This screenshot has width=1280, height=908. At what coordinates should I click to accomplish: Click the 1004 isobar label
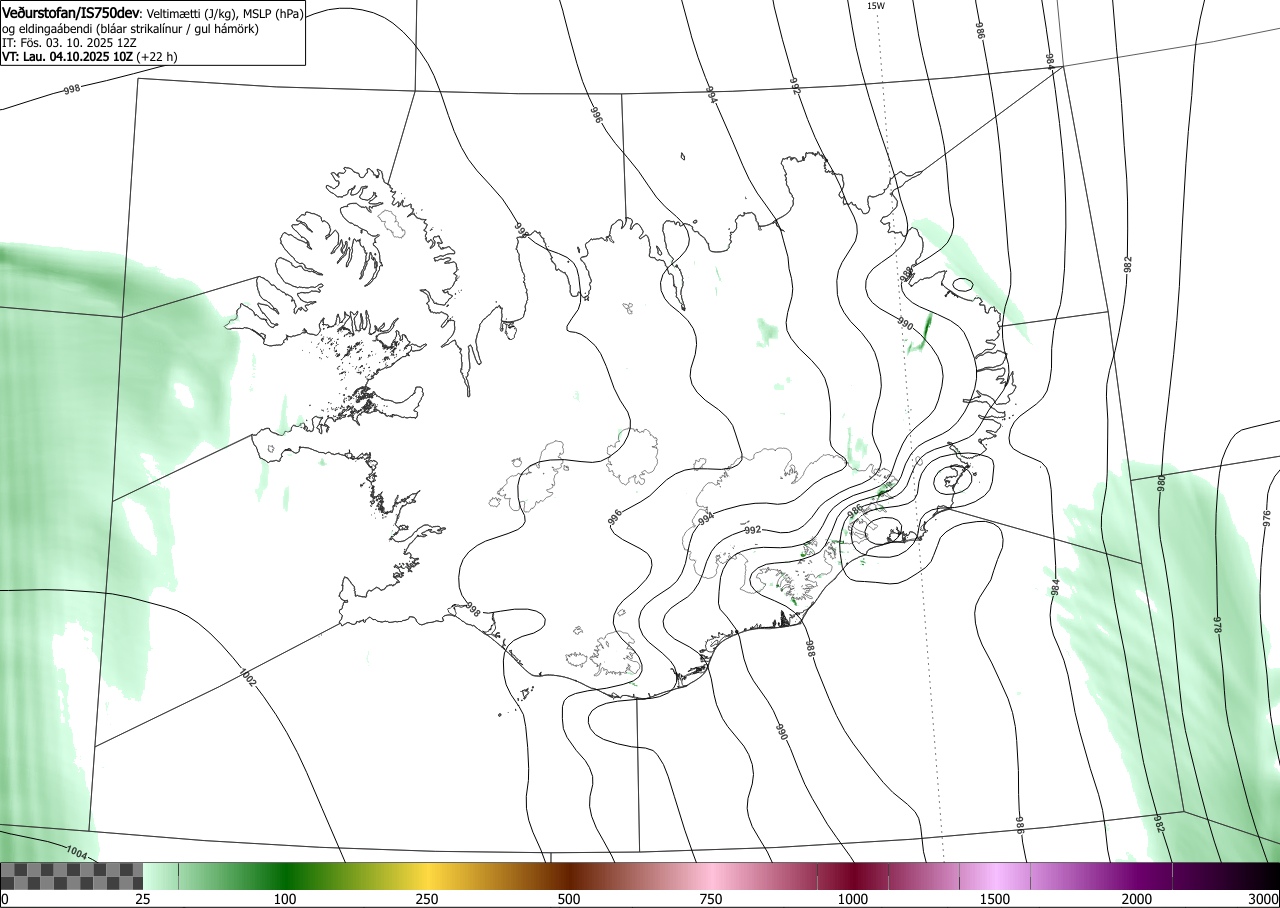(76, 852)
